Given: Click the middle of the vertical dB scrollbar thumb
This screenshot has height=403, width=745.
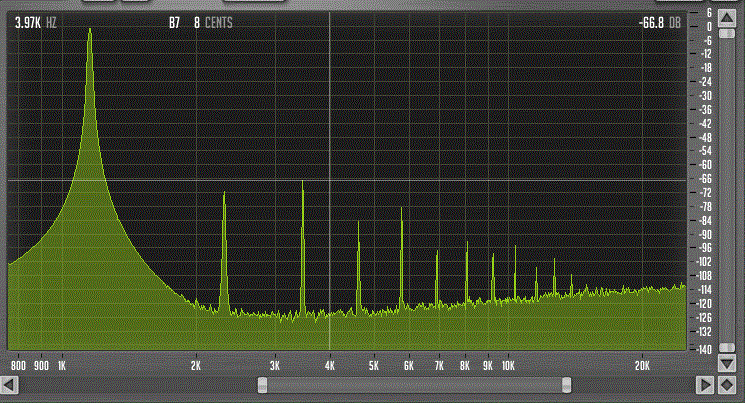Looking at the screenshot, I should click(x=727, y=191).
